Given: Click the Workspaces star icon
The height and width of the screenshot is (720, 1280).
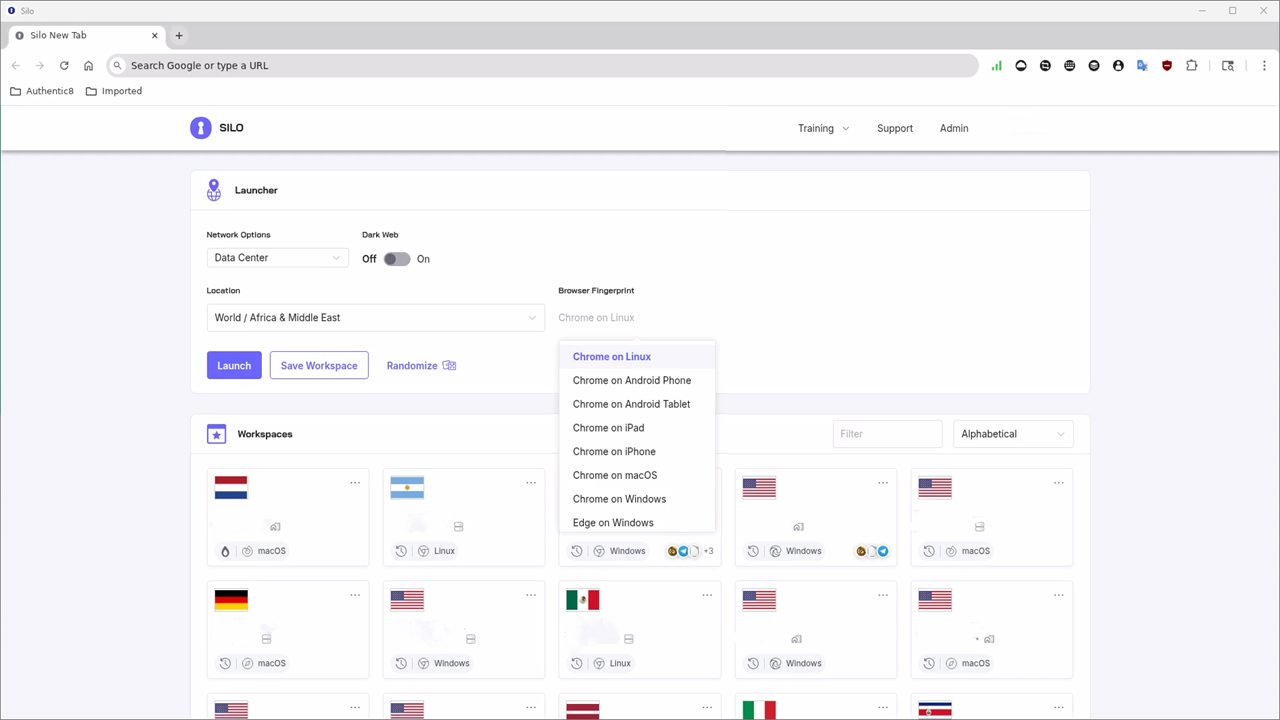Looking at the screenshot, I should (216, 434).
